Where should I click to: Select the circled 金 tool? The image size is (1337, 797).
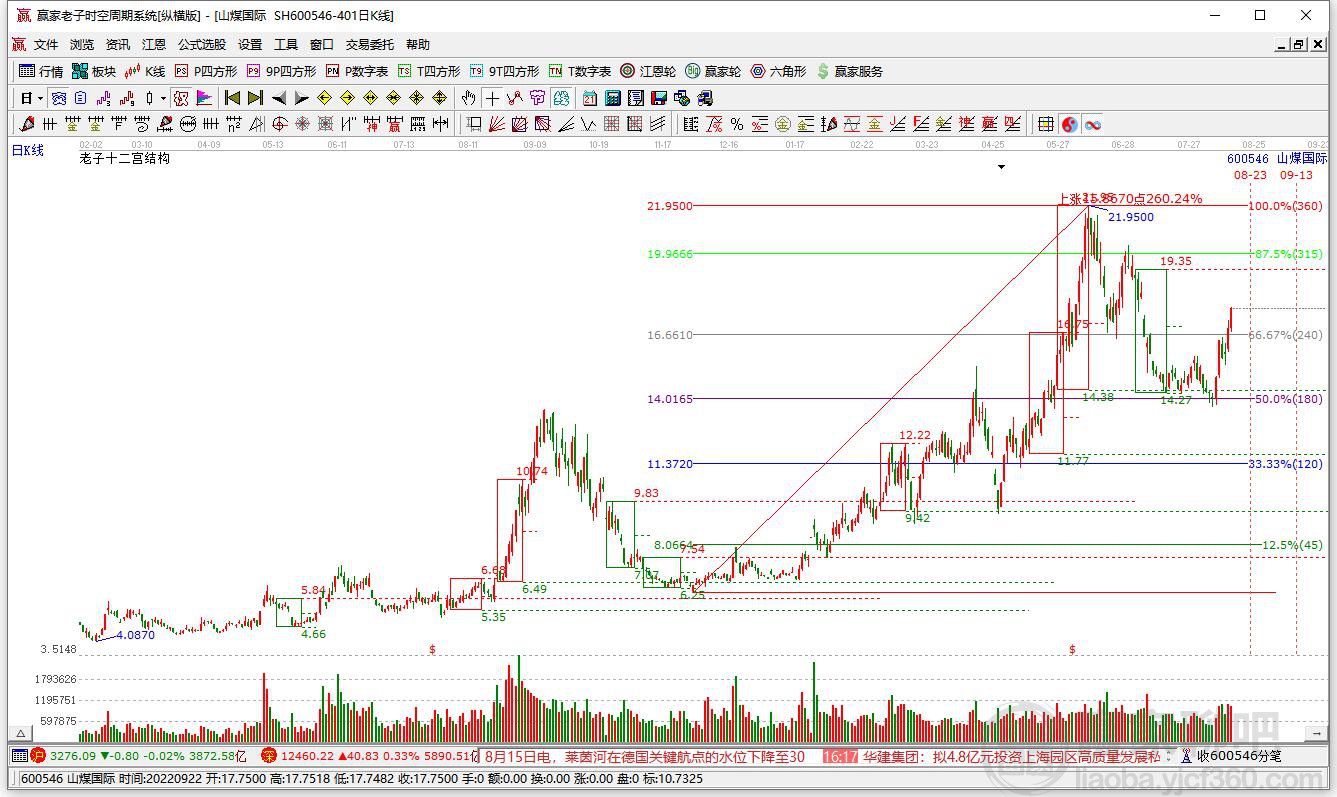coord(783,124)
